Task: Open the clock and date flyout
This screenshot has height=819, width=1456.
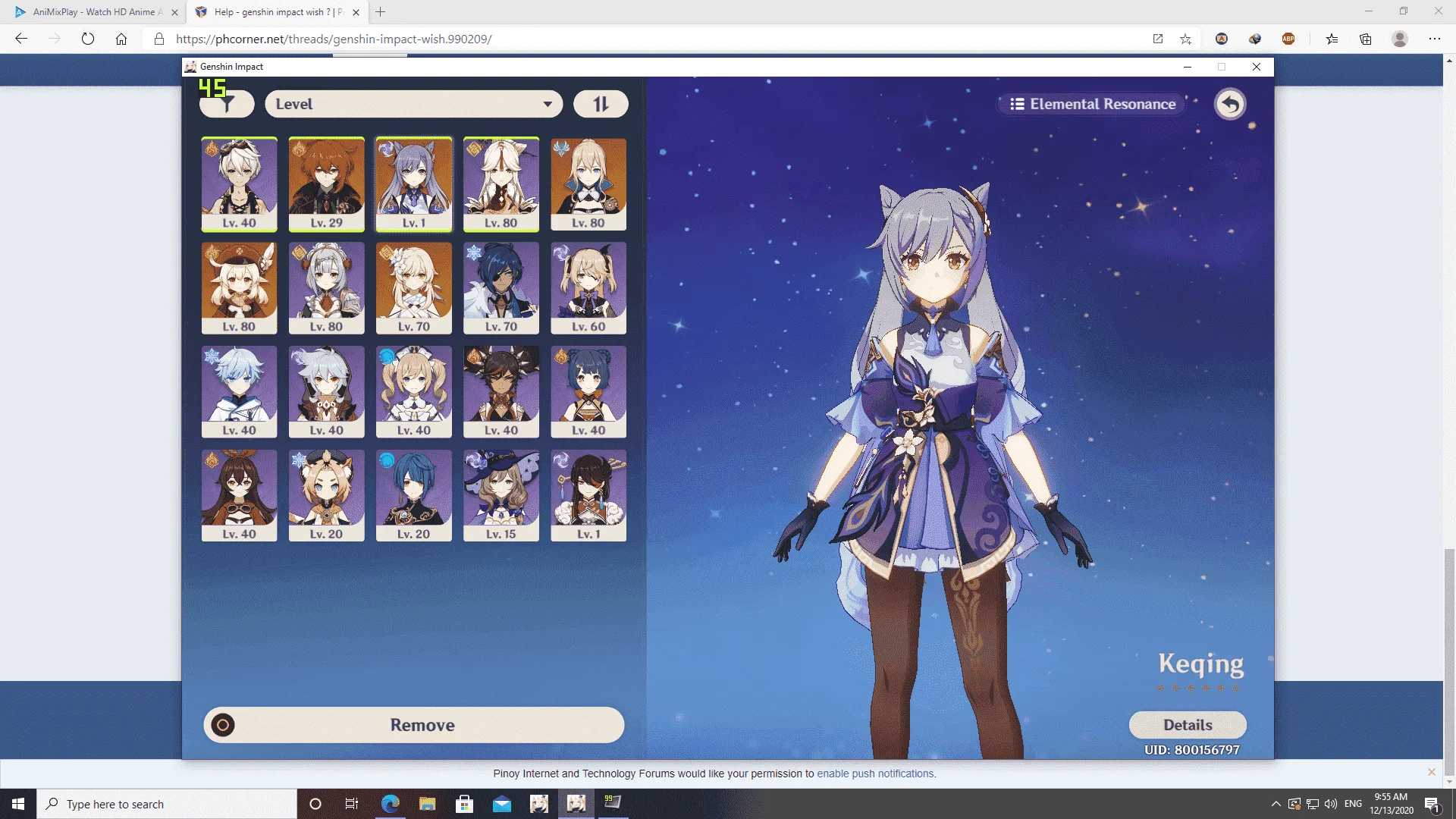Action: 1391,804
